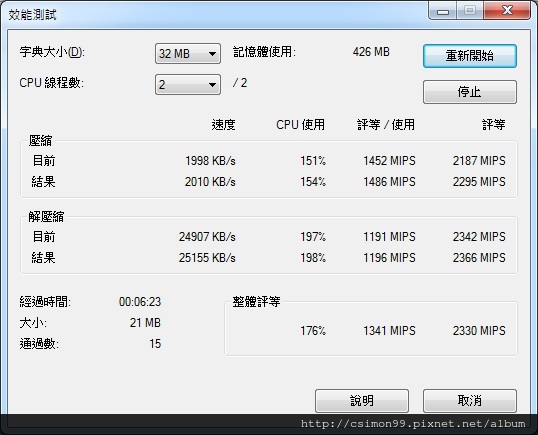Open the CPU threads dropdown showing 2
Screen dimensions: 538x435
[188, 84]
